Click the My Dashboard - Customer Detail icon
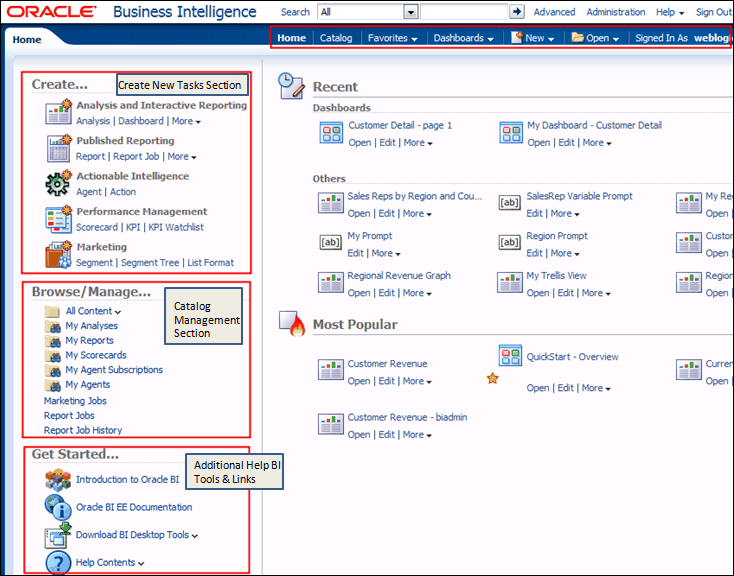 (x=511, y=133)
